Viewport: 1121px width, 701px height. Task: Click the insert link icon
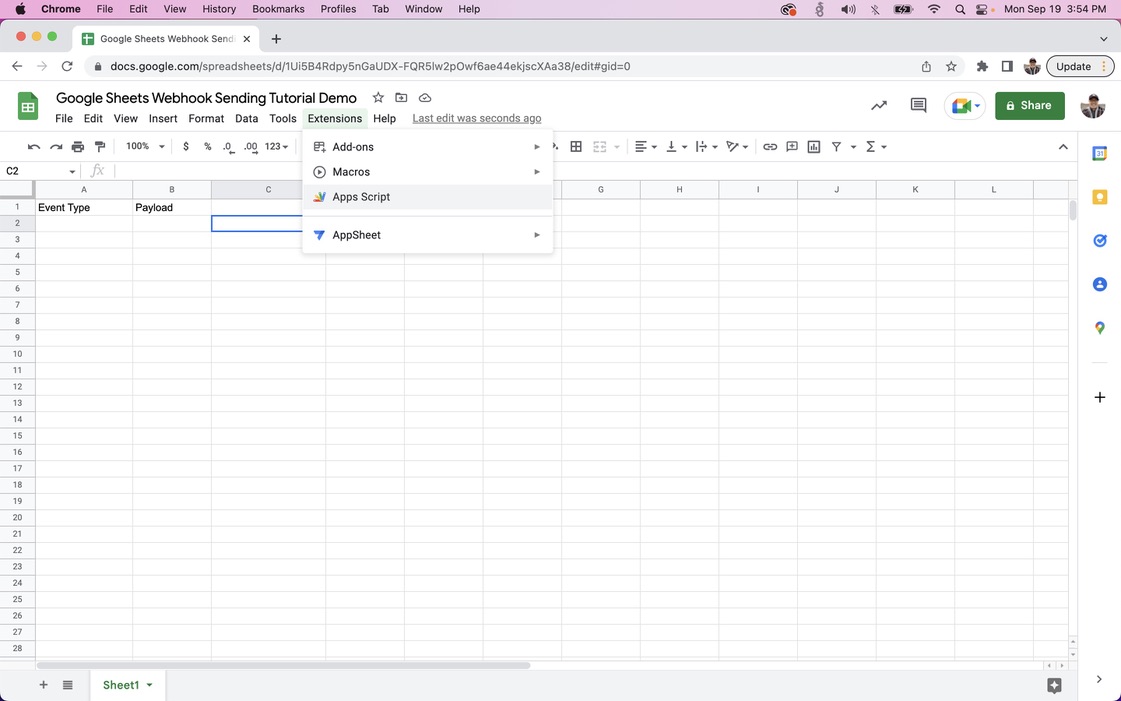pos(770,146)
